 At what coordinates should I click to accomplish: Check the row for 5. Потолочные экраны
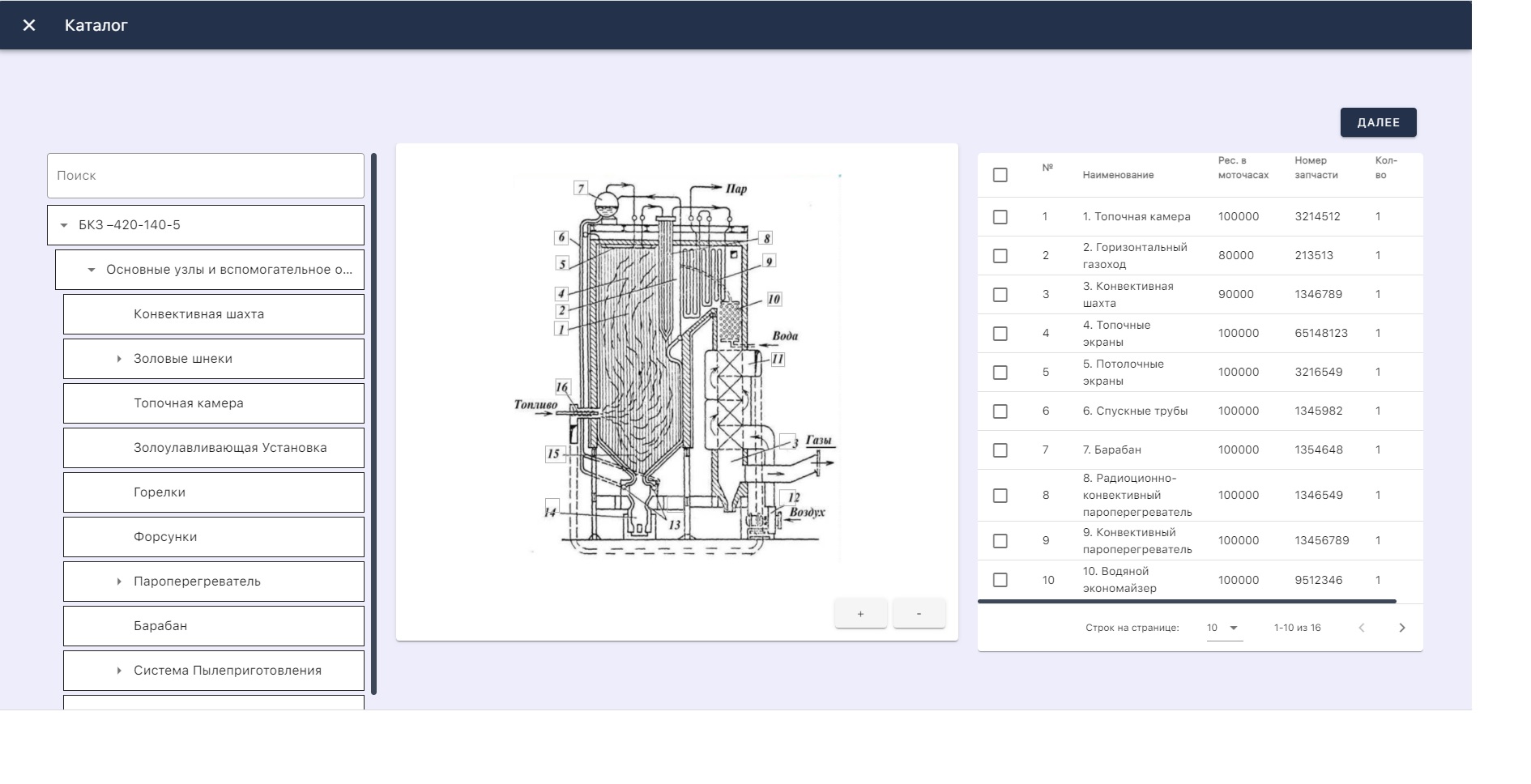(x=1000, y=373)
